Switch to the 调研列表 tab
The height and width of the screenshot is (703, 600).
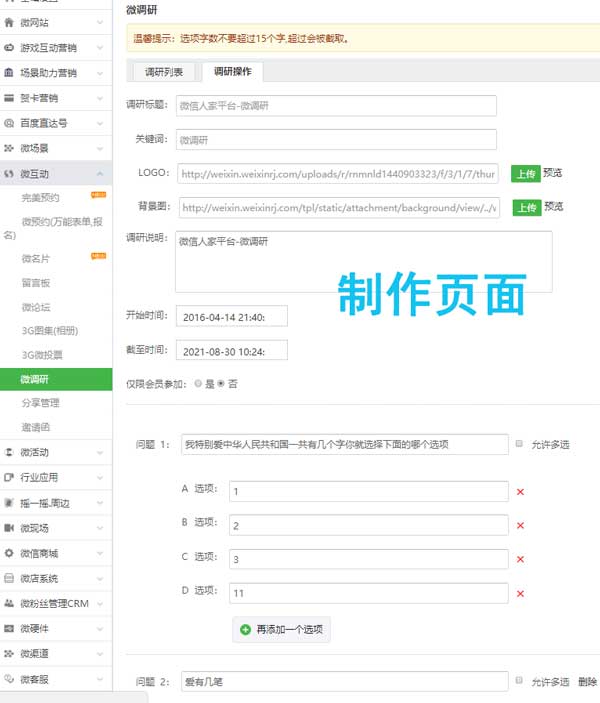click(164, 72)
